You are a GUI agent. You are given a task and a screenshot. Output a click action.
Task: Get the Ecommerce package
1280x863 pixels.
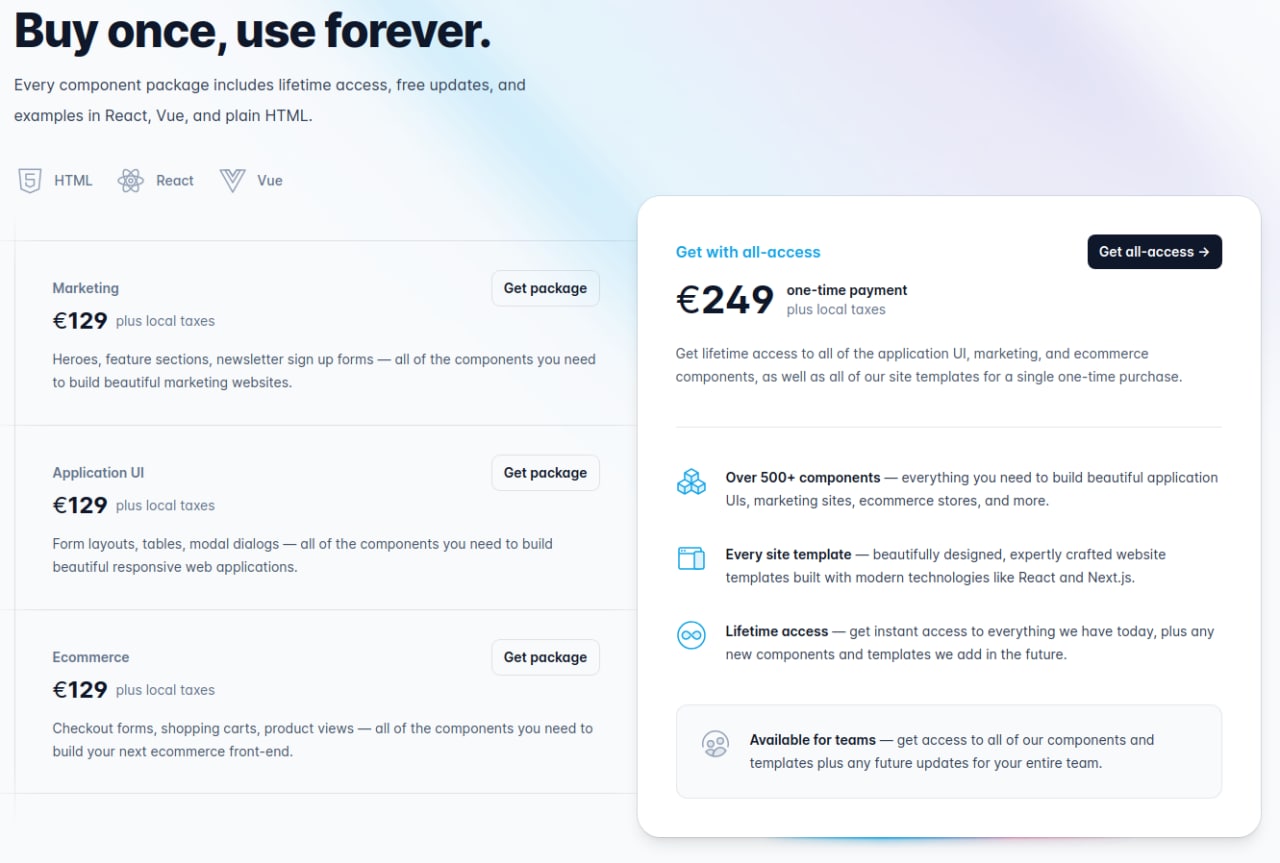click(x=545, y=657)
